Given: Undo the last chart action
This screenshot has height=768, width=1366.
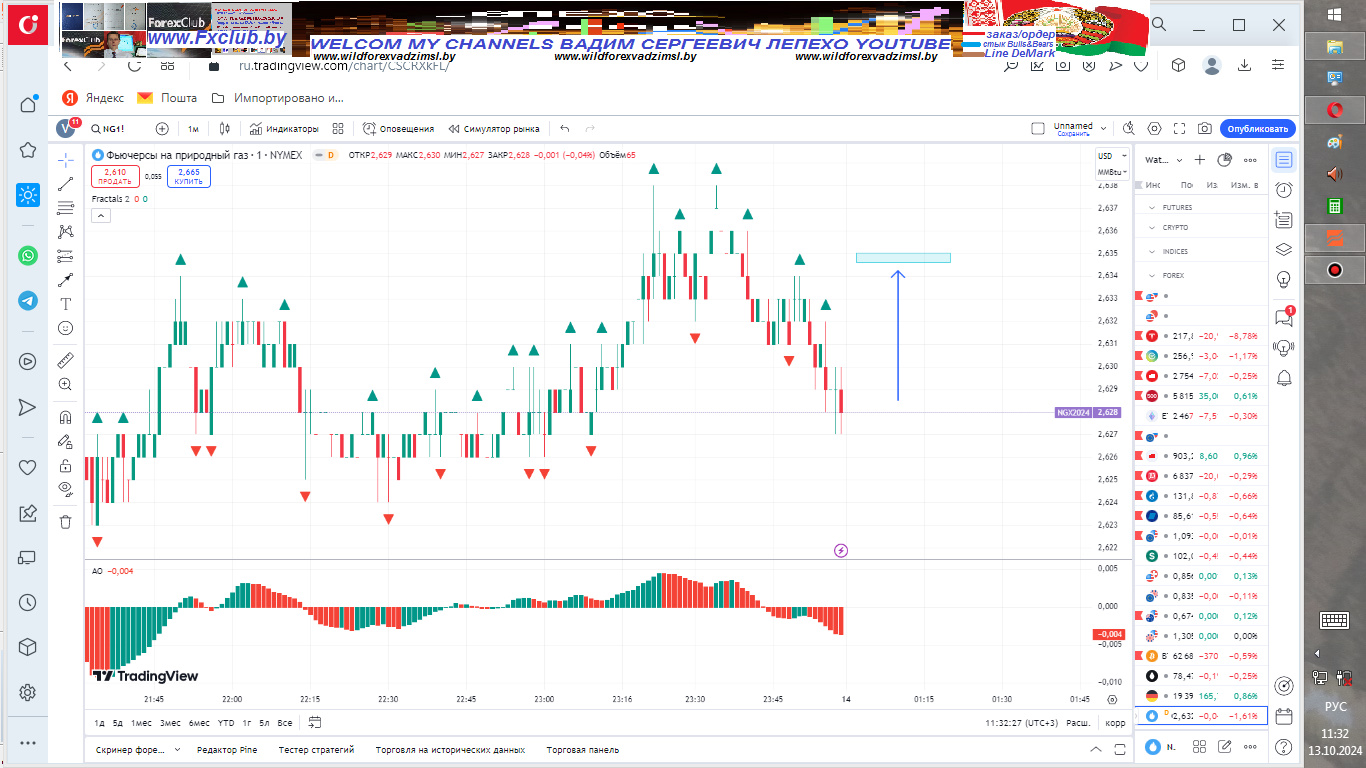Looking at the screenshot, I should pyautogui.click(x=565, y=129).
